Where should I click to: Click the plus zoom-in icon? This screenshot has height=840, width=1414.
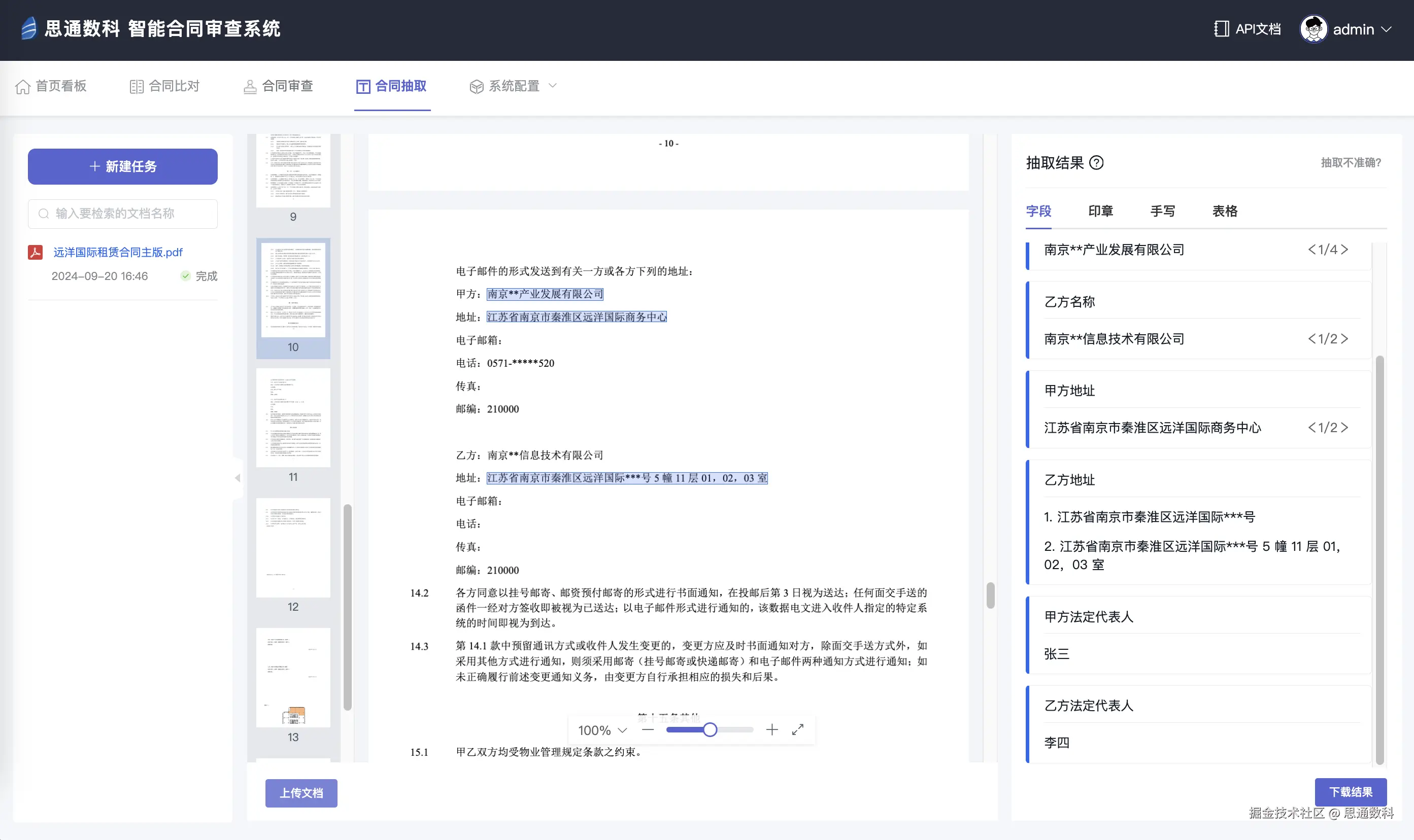pyautogui.click(x=771, y=729)
